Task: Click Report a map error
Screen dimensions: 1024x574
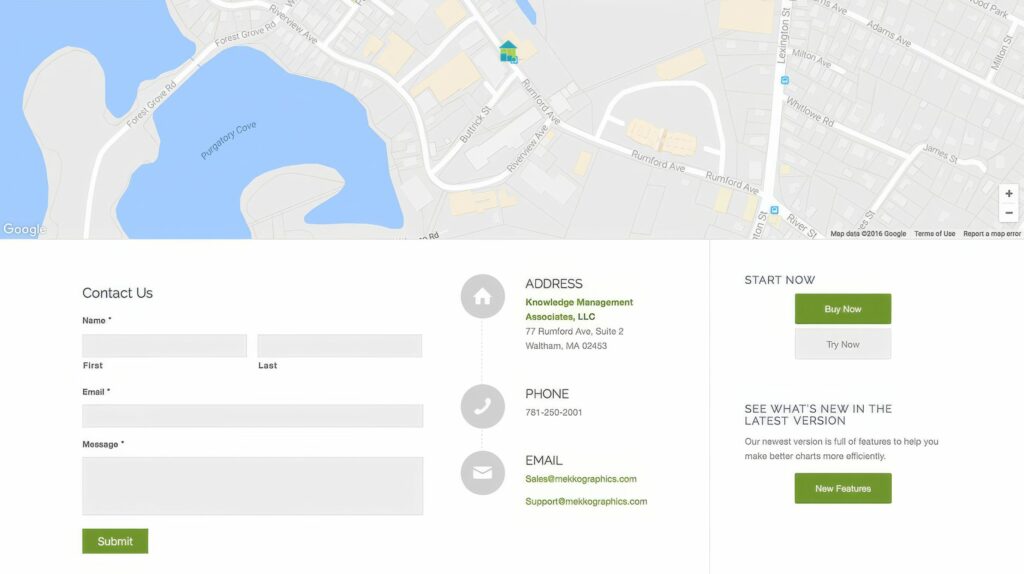Action: [x=991, y=234]
